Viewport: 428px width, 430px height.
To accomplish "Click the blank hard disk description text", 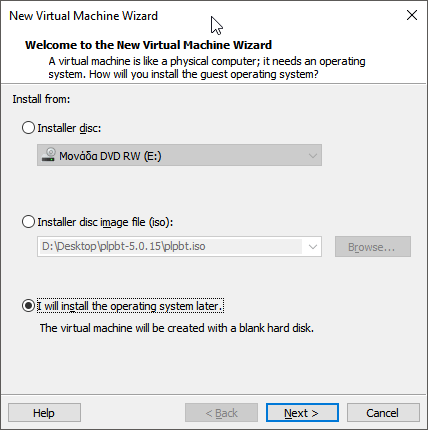I will [177, 328].
